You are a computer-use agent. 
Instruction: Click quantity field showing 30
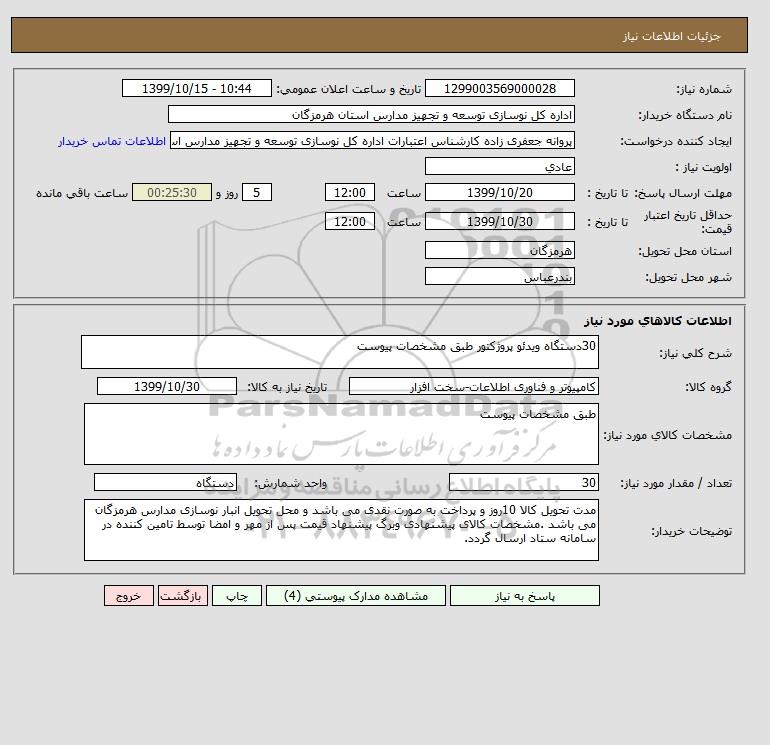523,482
